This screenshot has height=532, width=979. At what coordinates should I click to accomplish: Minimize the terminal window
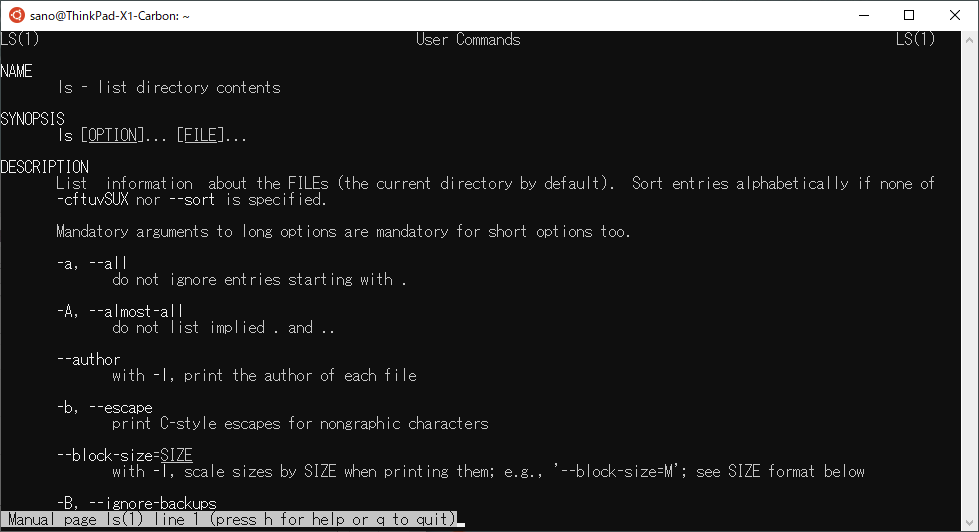pyautogui.click(x=864, y=15)
